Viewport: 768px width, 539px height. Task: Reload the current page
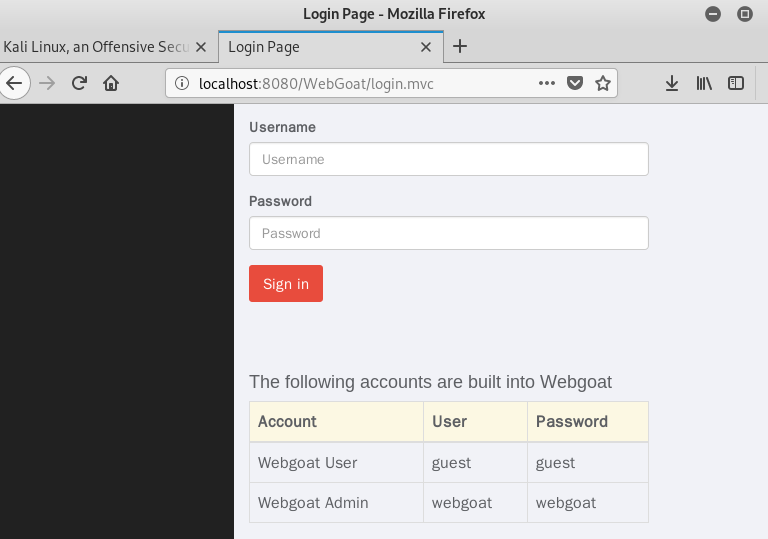(79, 83)
